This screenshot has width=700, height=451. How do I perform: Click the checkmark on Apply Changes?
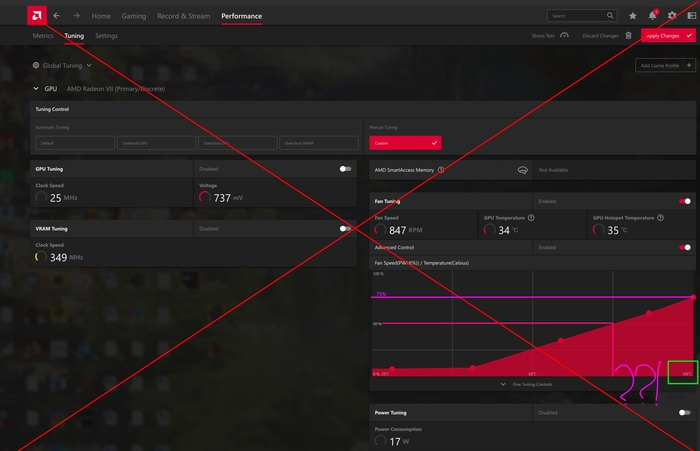(689, 35)
